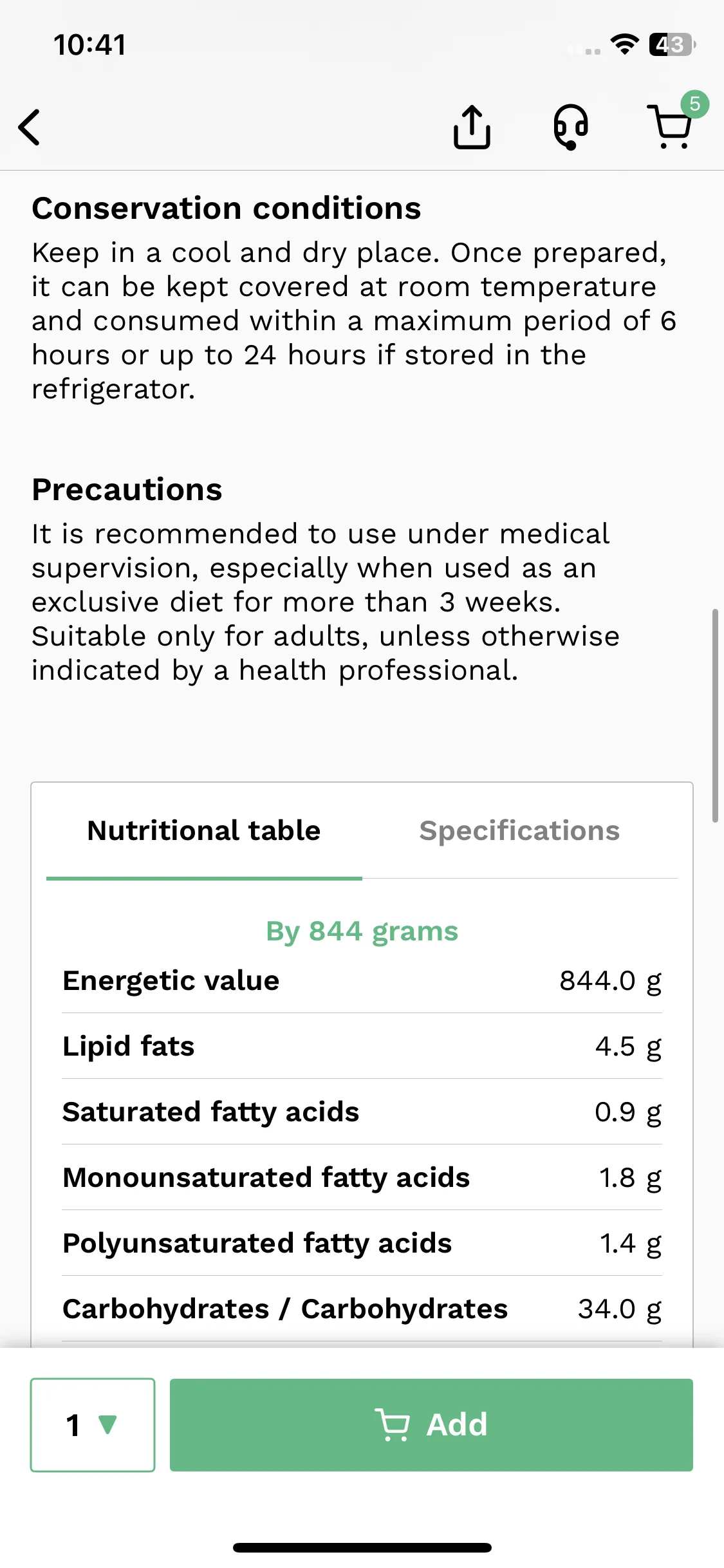Contact support via headset icon
Screen dimensions: 724x1568
pos(571,127)
